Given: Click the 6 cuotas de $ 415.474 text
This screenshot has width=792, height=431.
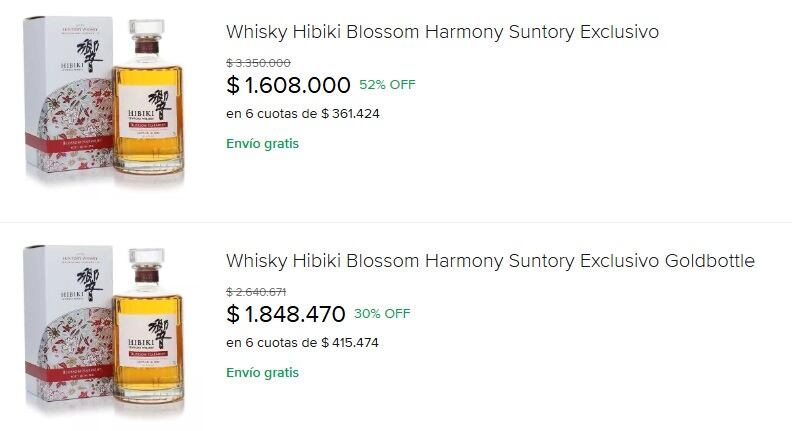Looking at the screenshot, I should point(303,343).
